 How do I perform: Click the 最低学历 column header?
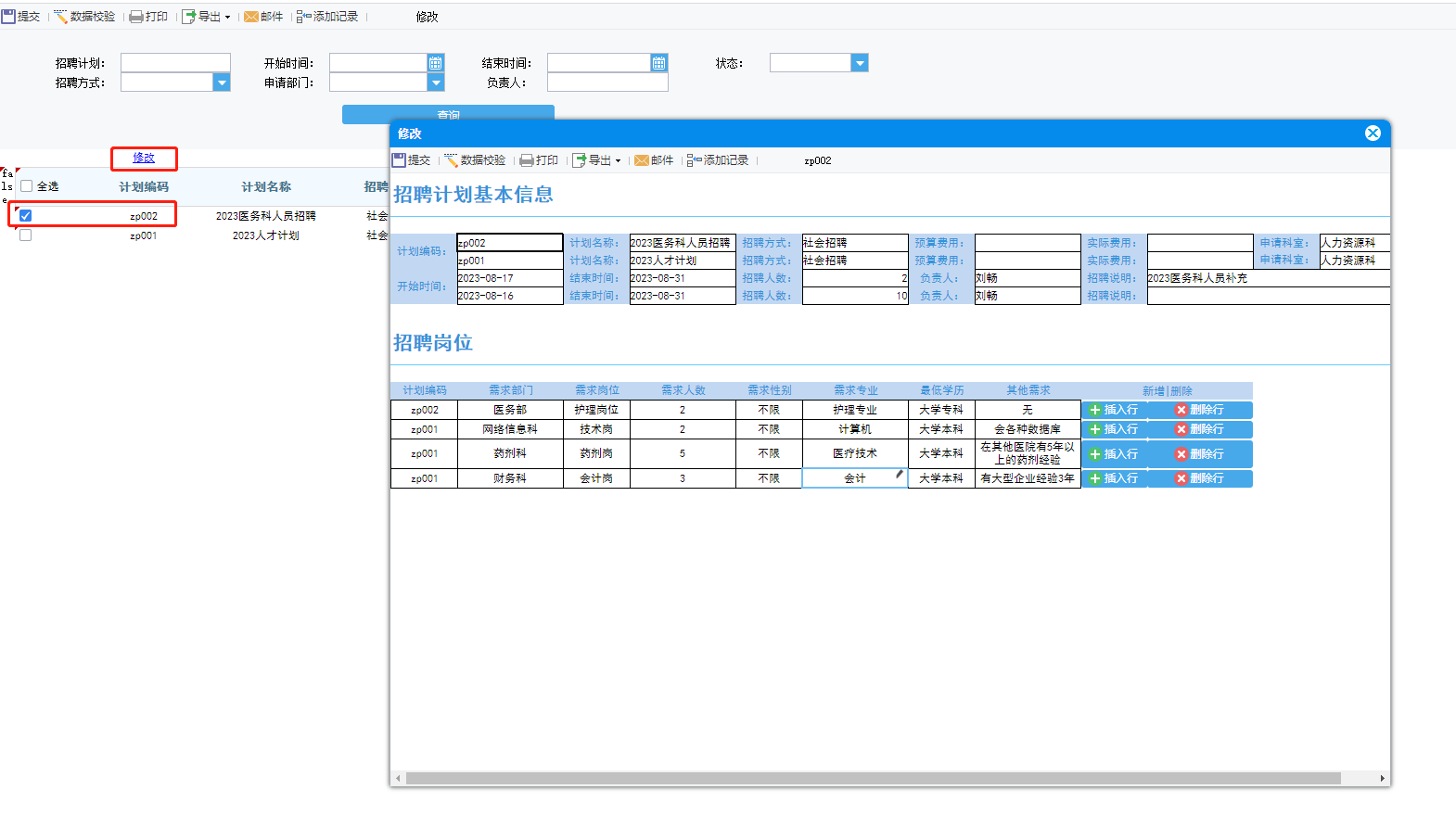[941, 390]
